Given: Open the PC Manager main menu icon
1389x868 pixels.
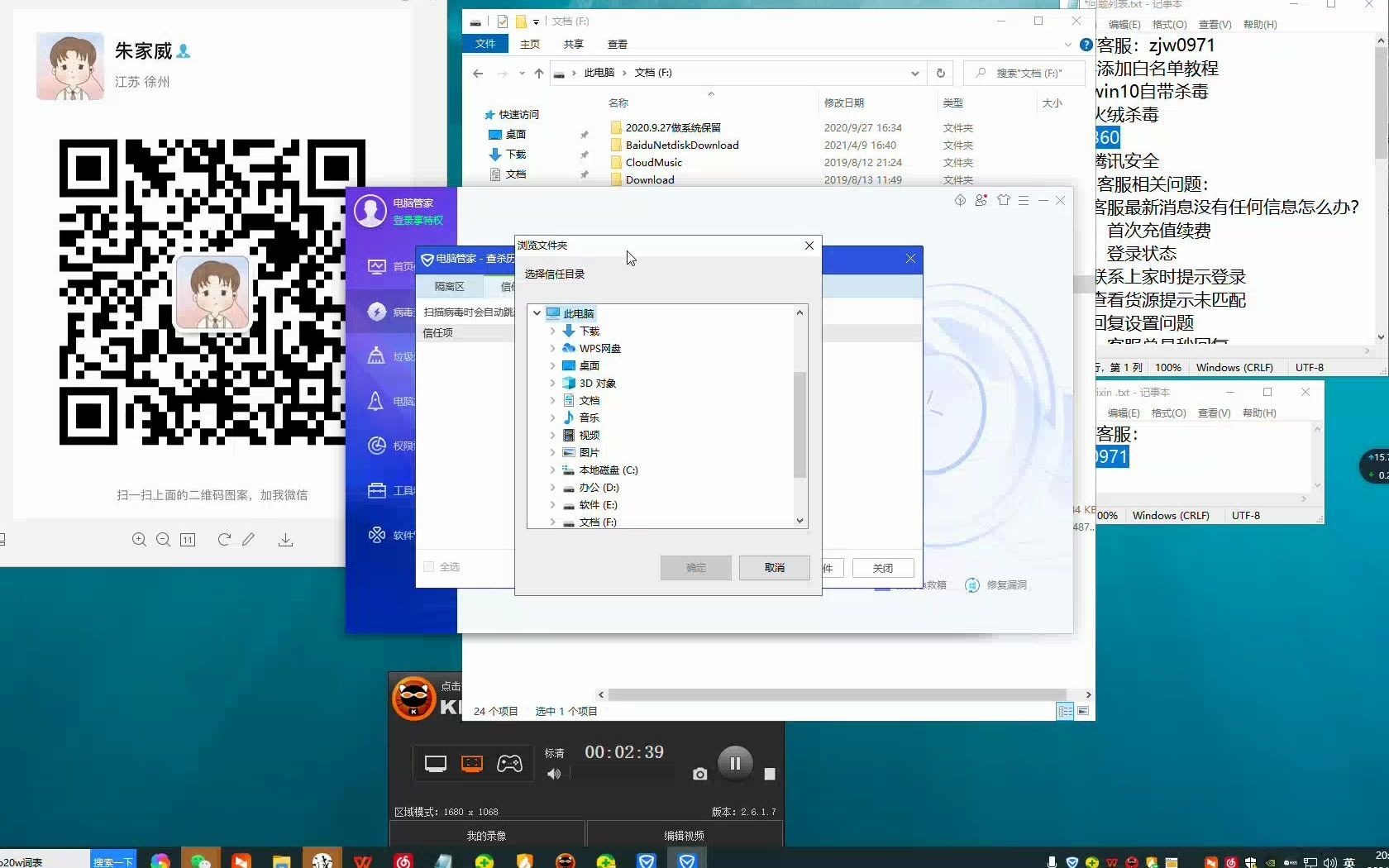Looking at the screenshot, I should [1024, 200].
